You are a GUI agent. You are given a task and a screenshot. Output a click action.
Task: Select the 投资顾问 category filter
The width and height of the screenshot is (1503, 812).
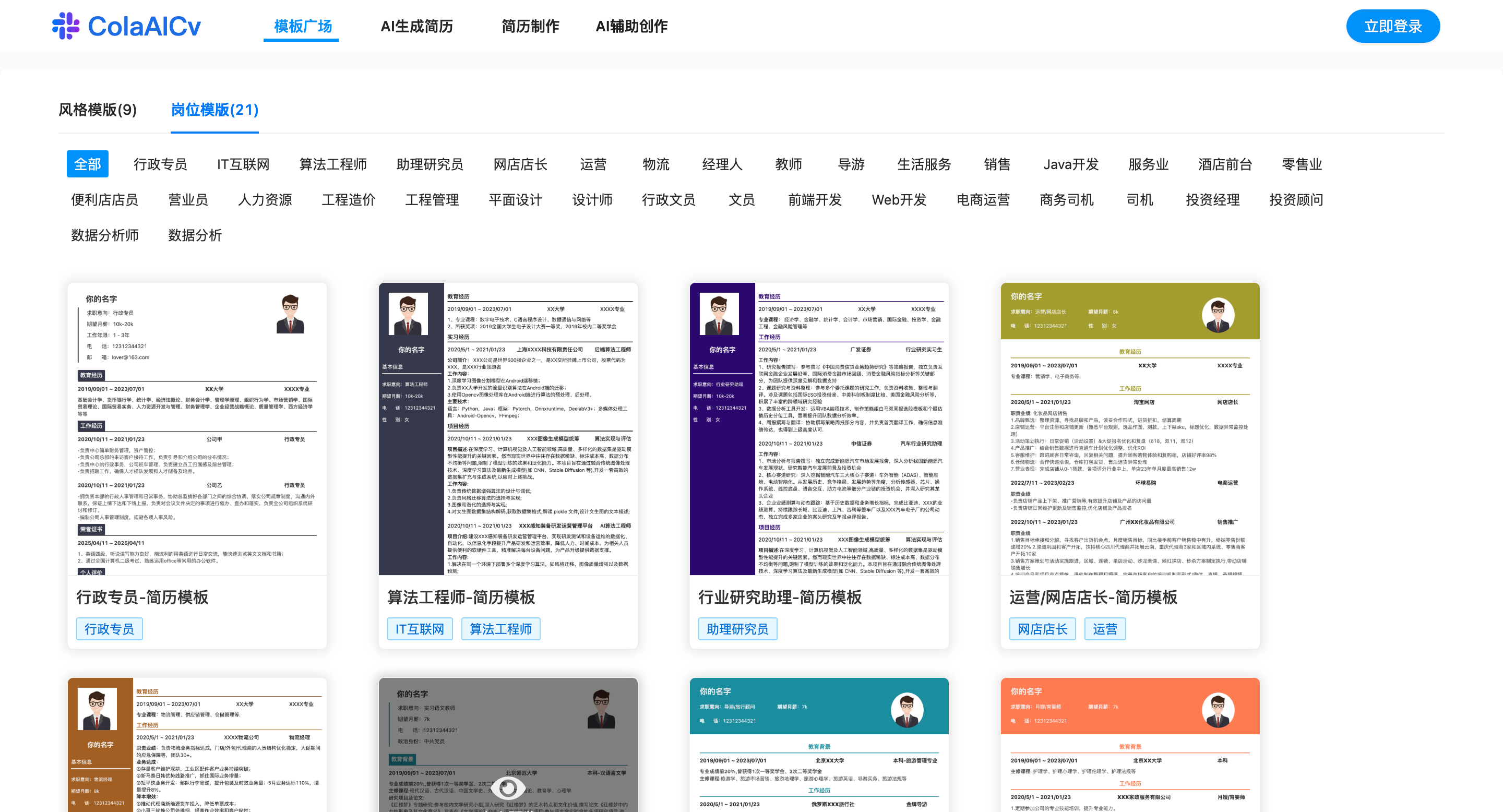click(x=1296, y=199)
